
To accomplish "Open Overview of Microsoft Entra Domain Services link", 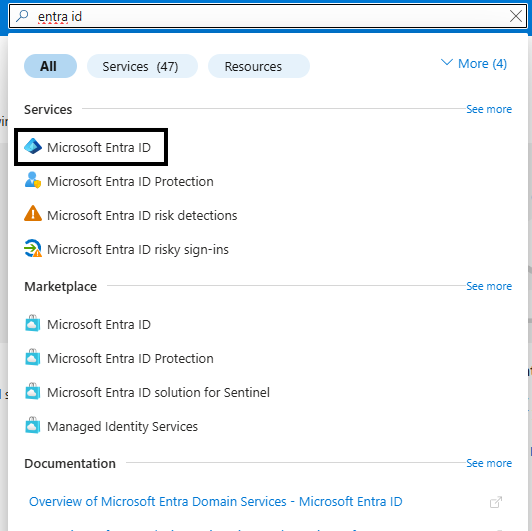I will point(215,501).
